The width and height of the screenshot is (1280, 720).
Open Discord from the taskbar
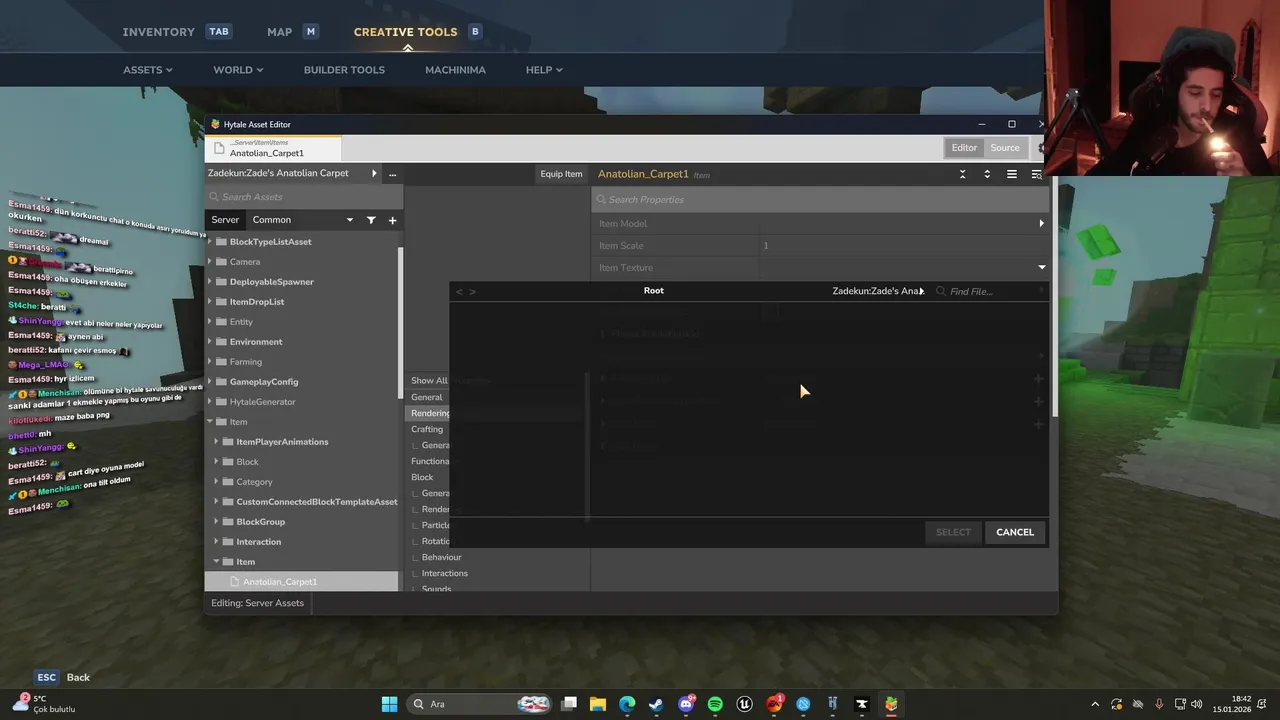click(x=686, y=704)
